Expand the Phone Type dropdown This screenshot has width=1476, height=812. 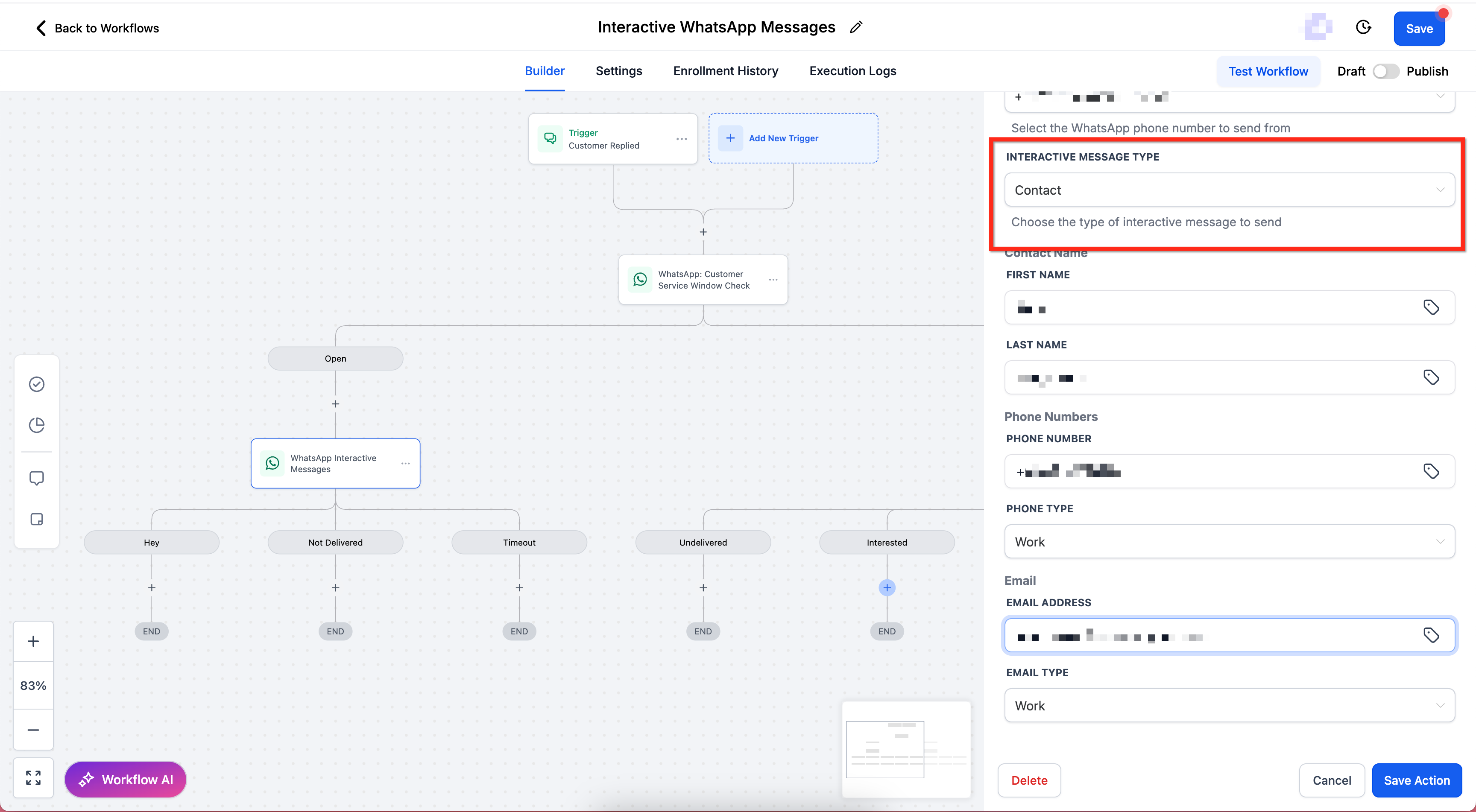point(1229,542)
